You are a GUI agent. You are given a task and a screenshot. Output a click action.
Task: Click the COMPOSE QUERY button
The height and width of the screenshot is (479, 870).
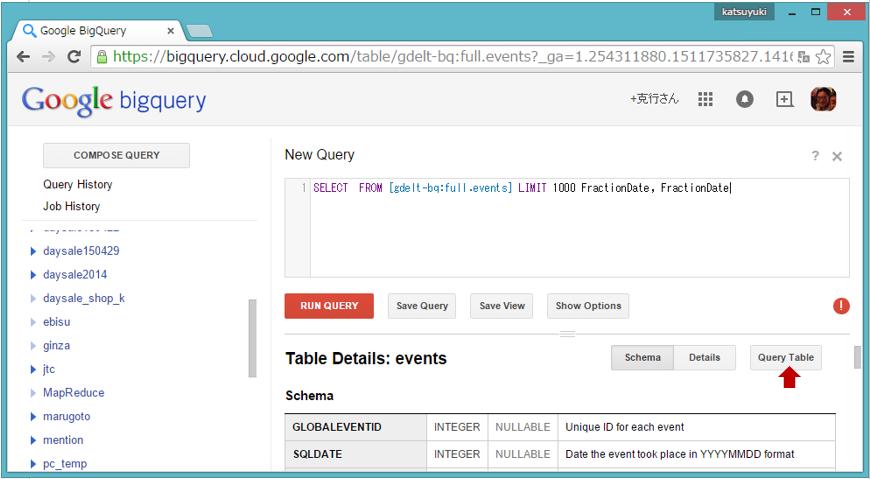pyautogui.click(x=117, y=155)
